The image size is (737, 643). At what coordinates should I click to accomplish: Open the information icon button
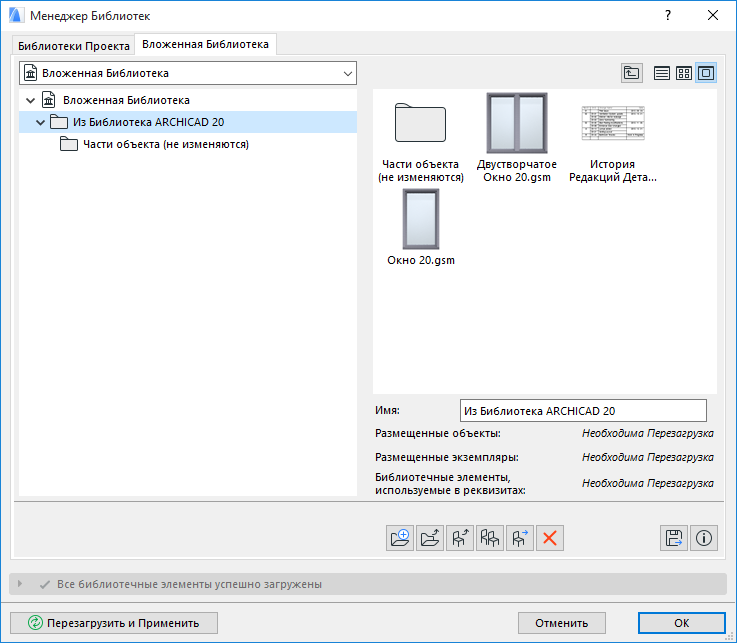704,538
